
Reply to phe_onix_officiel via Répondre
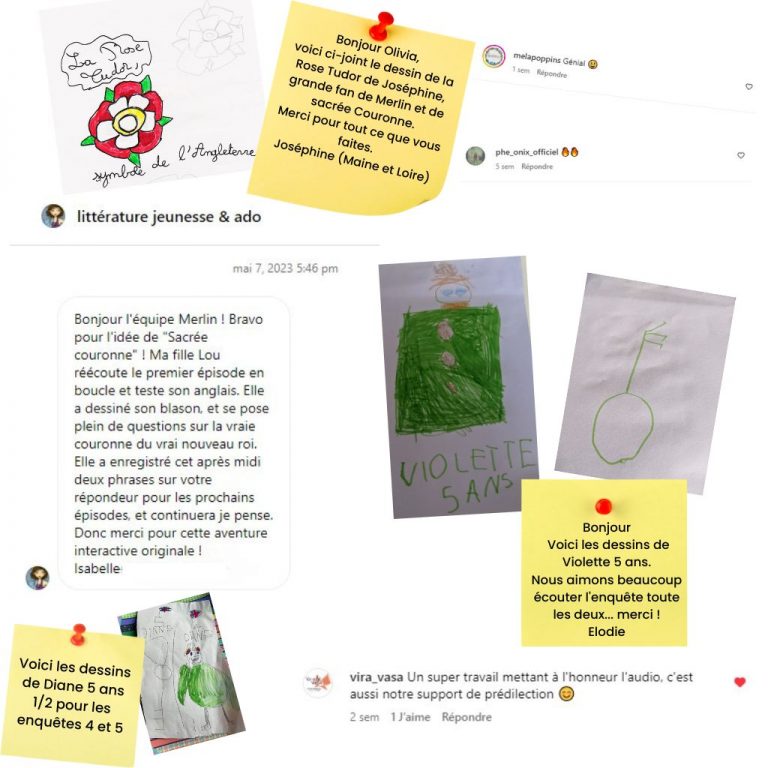tap(537, 167)
